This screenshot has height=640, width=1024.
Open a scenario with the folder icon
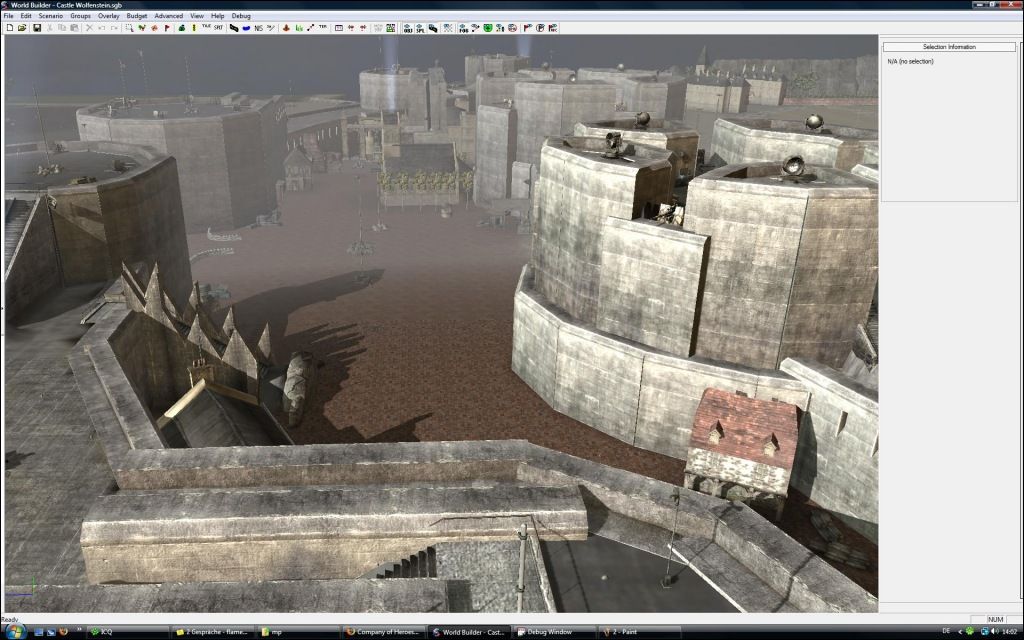(x=22, y=28)
